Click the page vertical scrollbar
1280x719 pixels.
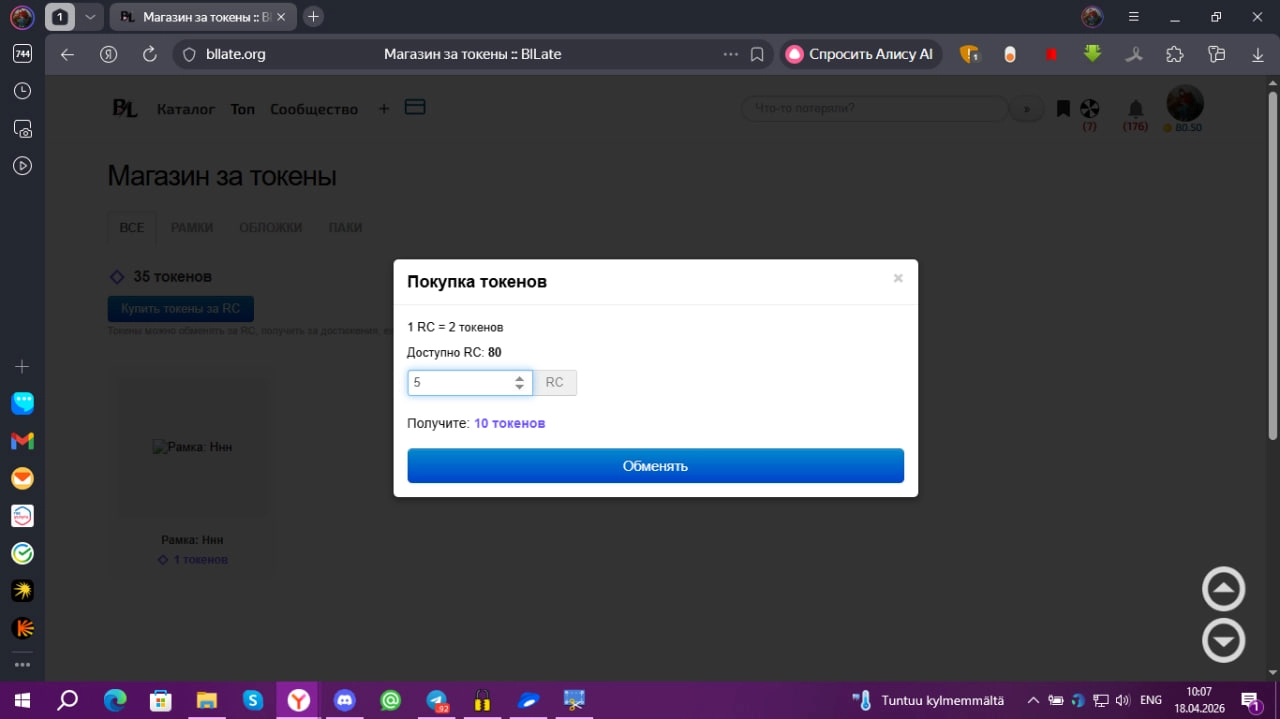point(1273,265)
